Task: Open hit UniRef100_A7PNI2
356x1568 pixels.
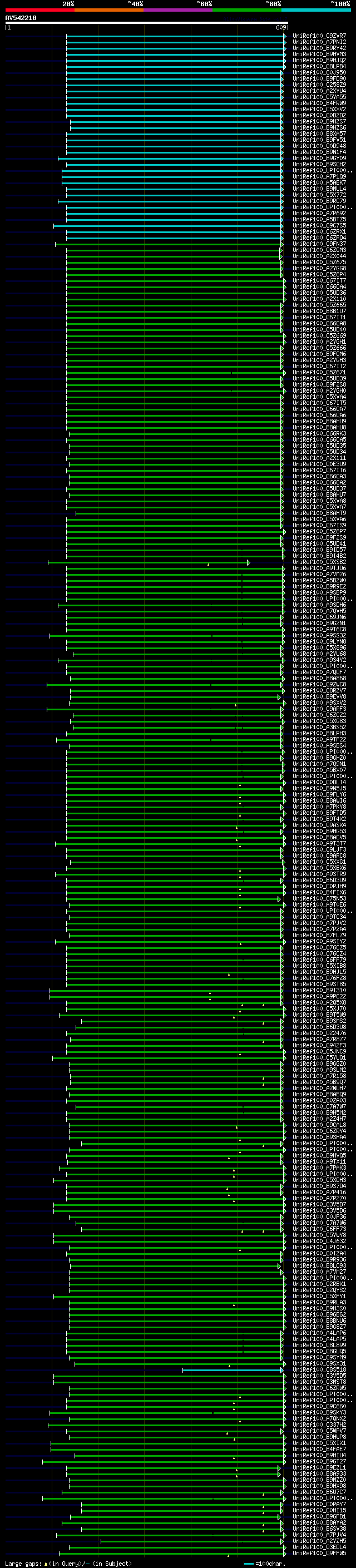Action: [x=319, y=42]
